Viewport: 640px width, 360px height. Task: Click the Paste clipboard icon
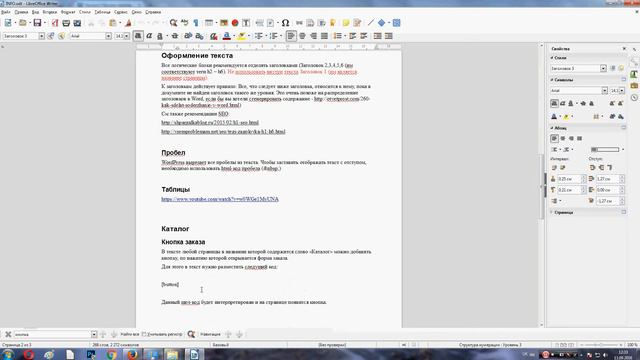113,23
